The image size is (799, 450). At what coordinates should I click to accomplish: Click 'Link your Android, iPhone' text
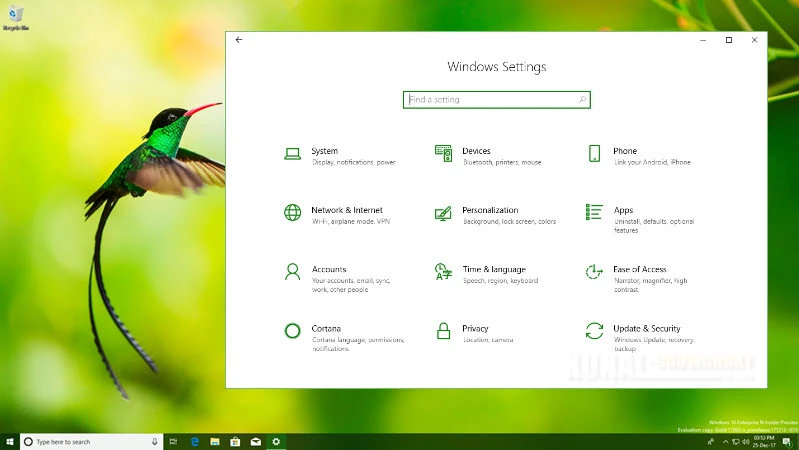(x=652, y=162)
